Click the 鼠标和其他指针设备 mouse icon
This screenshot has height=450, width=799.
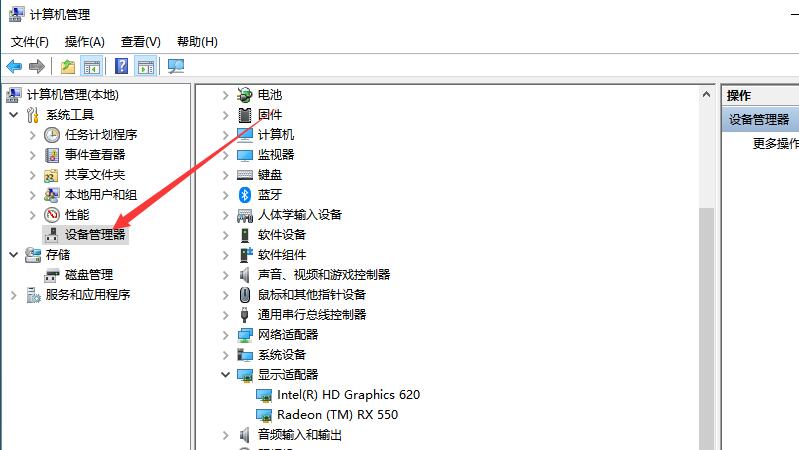coord(245,295)
